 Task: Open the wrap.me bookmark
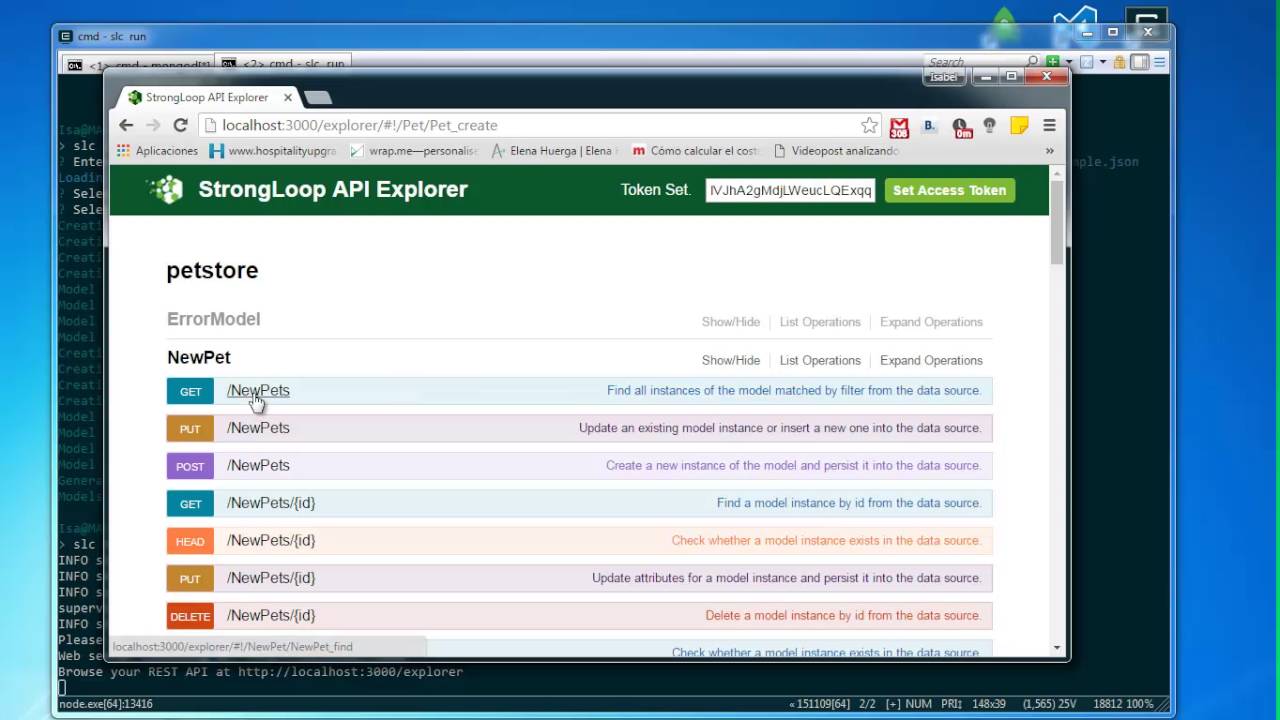pos(414,151)
